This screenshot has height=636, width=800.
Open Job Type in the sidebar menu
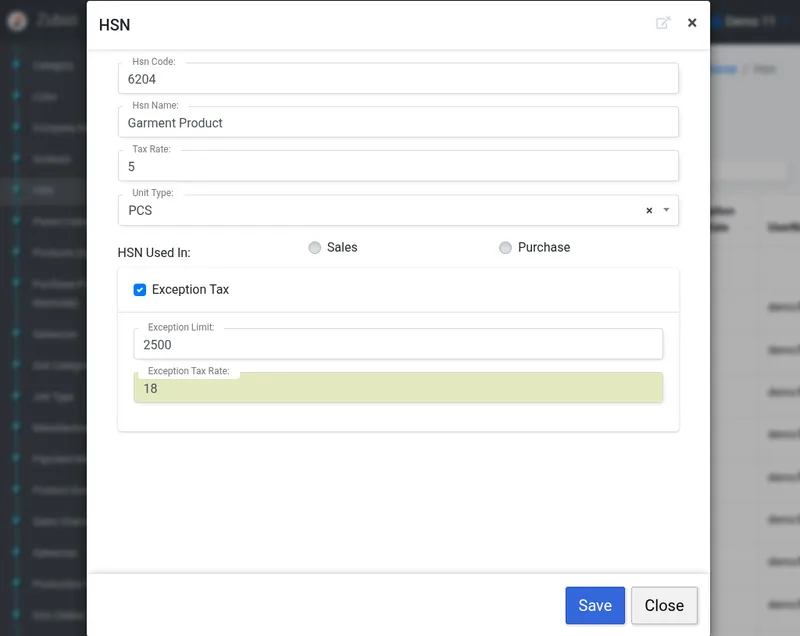[x=52, y=397]
